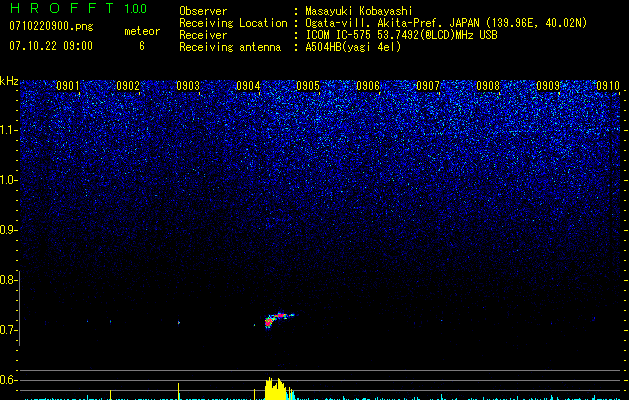Click the Receiving Location label
629x400 pixels.
coord(233,23)
